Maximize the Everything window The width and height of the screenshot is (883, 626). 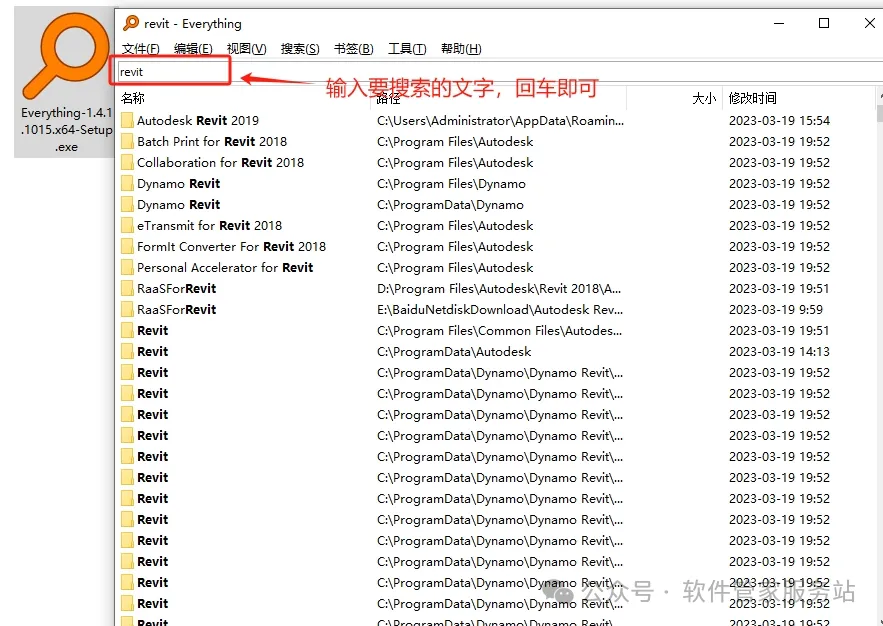[x=824, y=23]
